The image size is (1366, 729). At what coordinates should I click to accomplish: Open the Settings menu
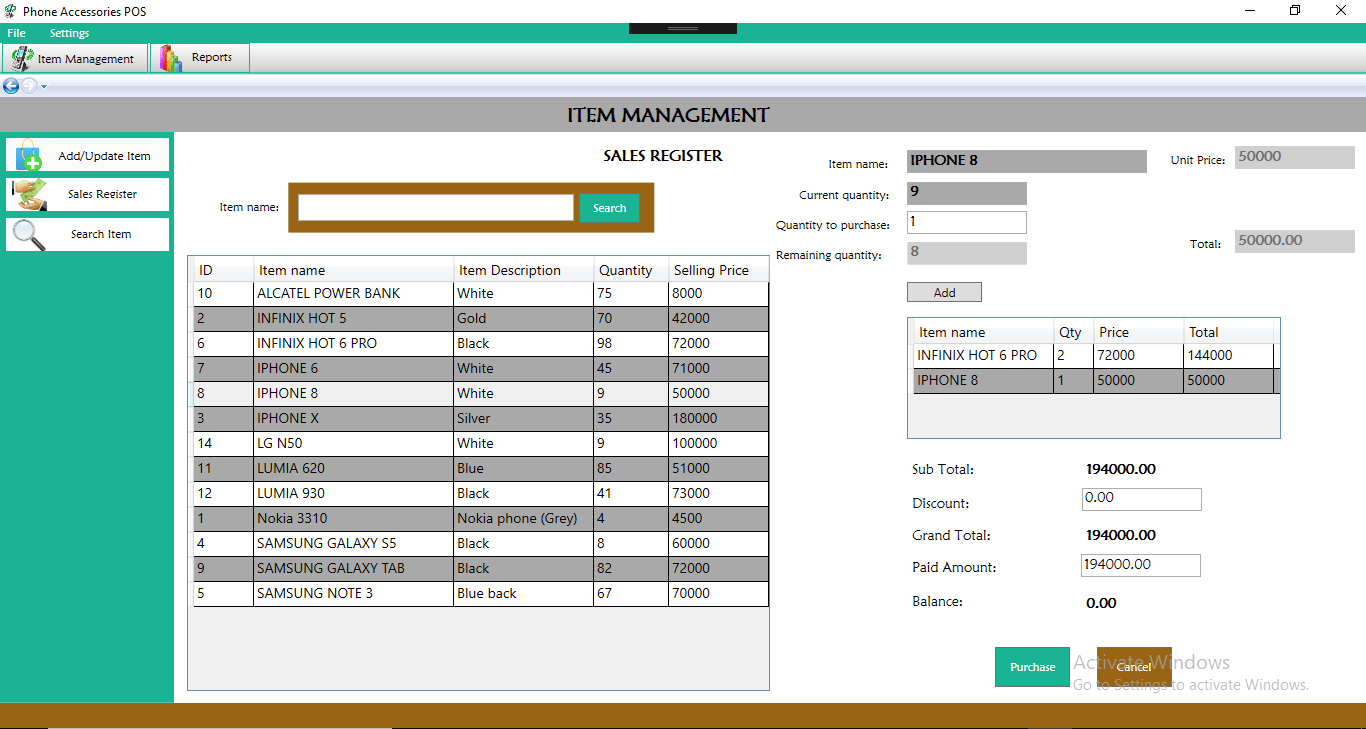(x=70, y=33)
